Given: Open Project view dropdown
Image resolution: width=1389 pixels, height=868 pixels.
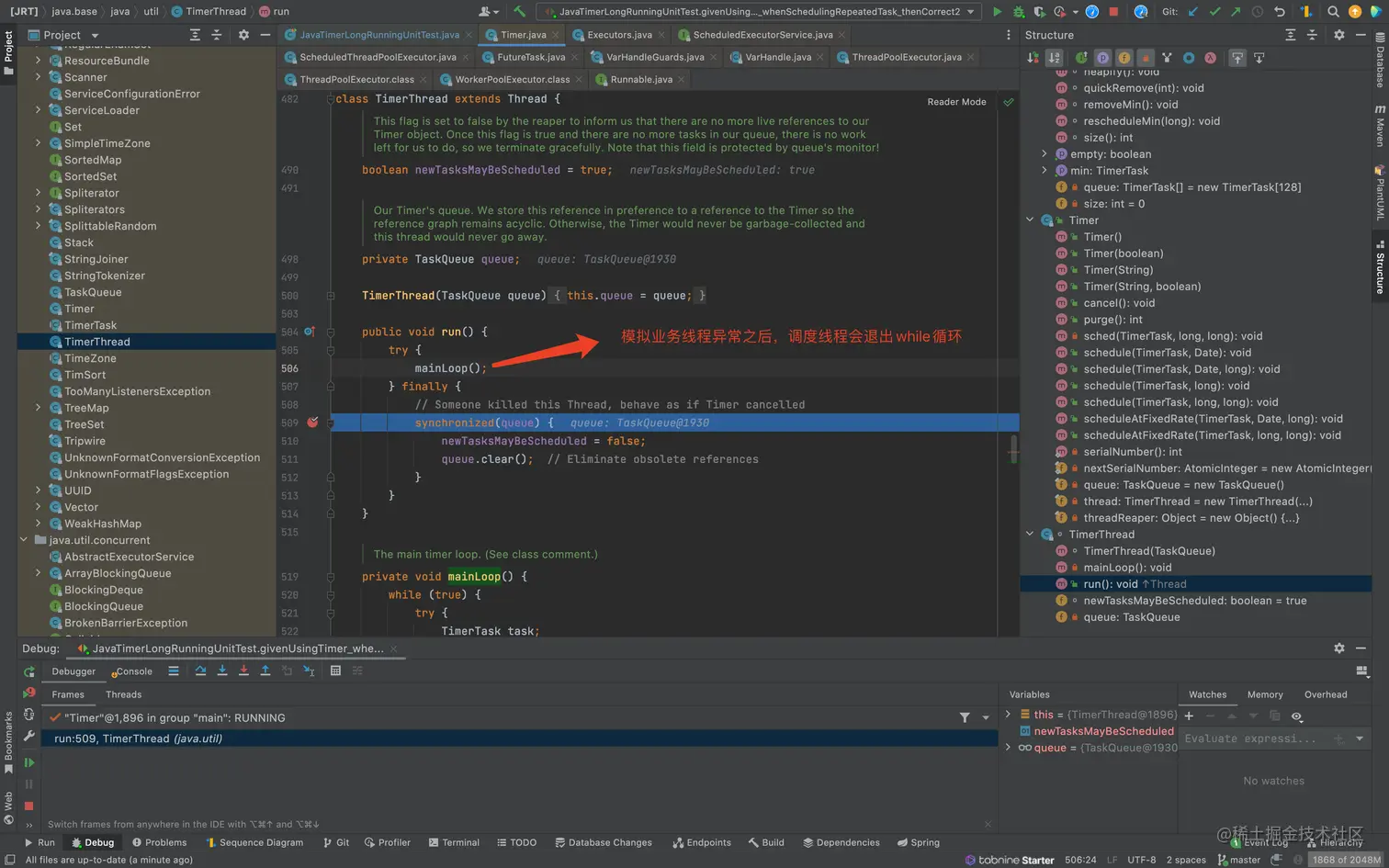Looking at the screenshot, I should (x=95, y=35).
